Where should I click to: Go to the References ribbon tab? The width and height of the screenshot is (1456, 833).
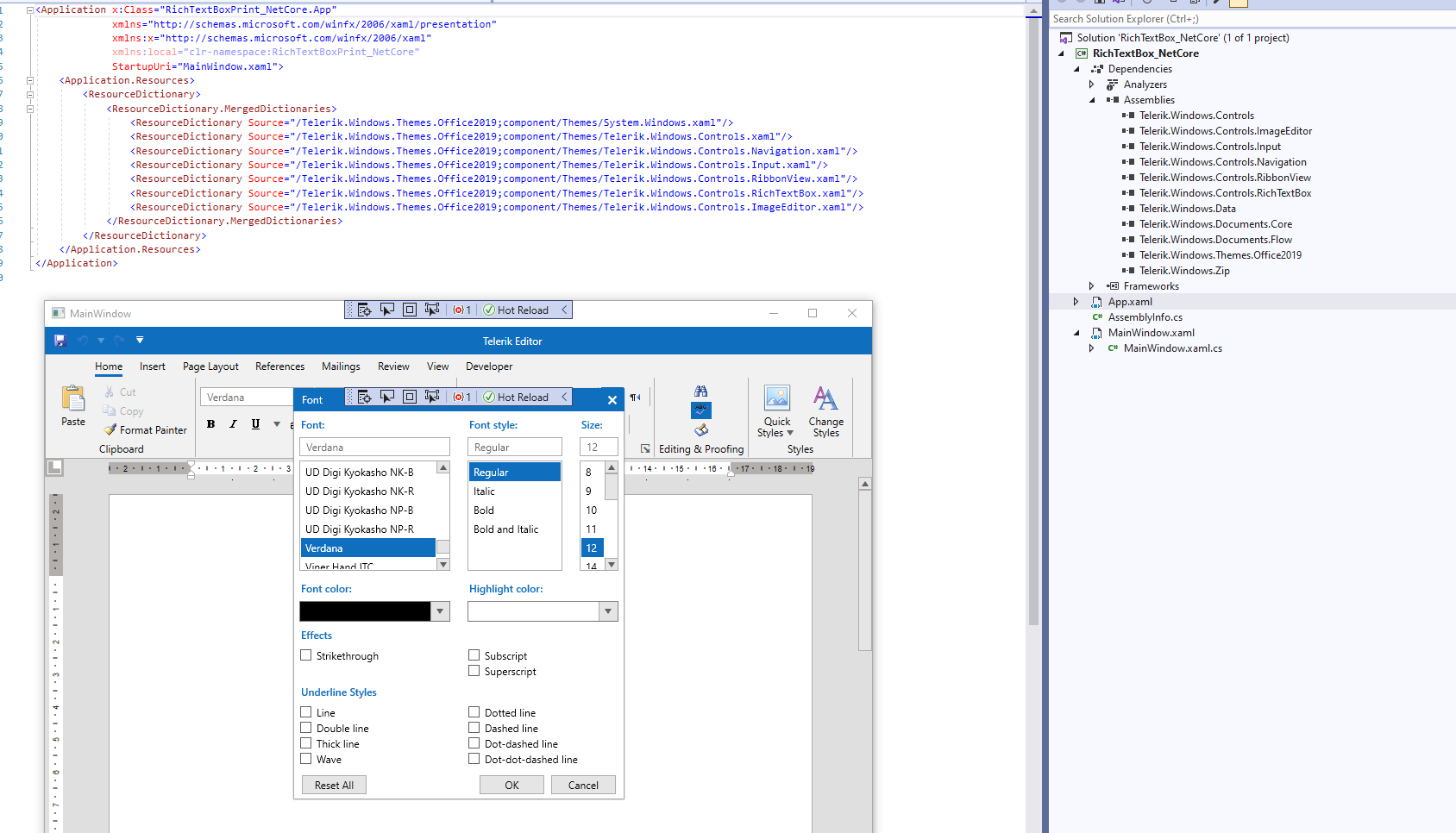[279, 366]
